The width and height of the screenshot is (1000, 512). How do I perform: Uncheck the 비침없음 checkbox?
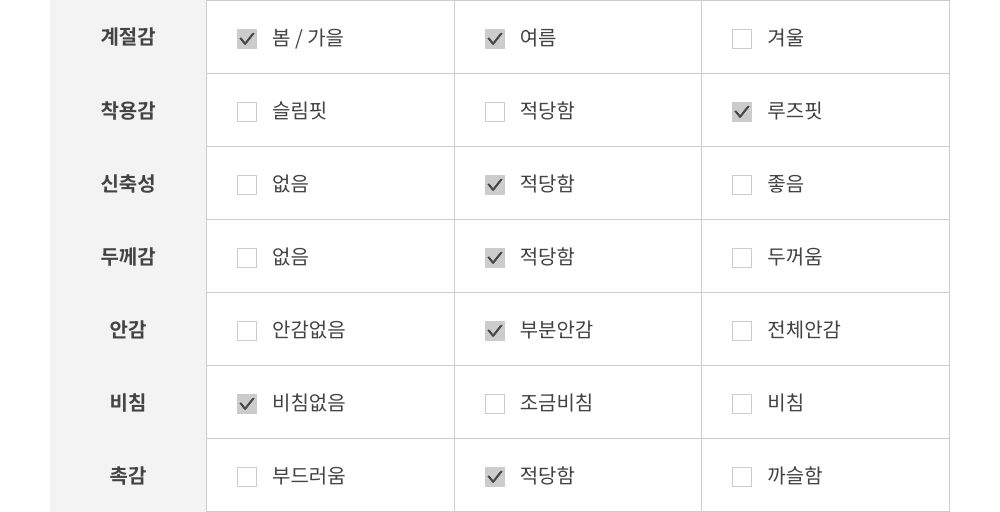[x=247, y=404]
